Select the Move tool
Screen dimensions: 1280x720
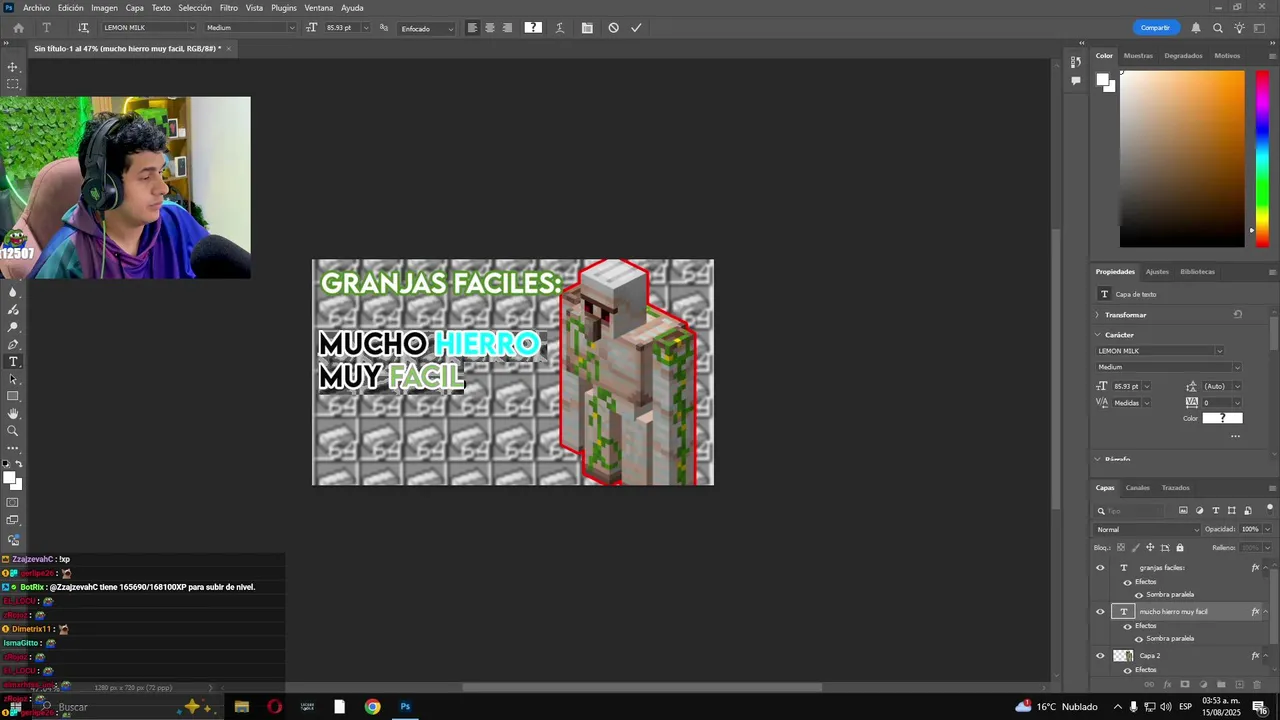point(13,67)
